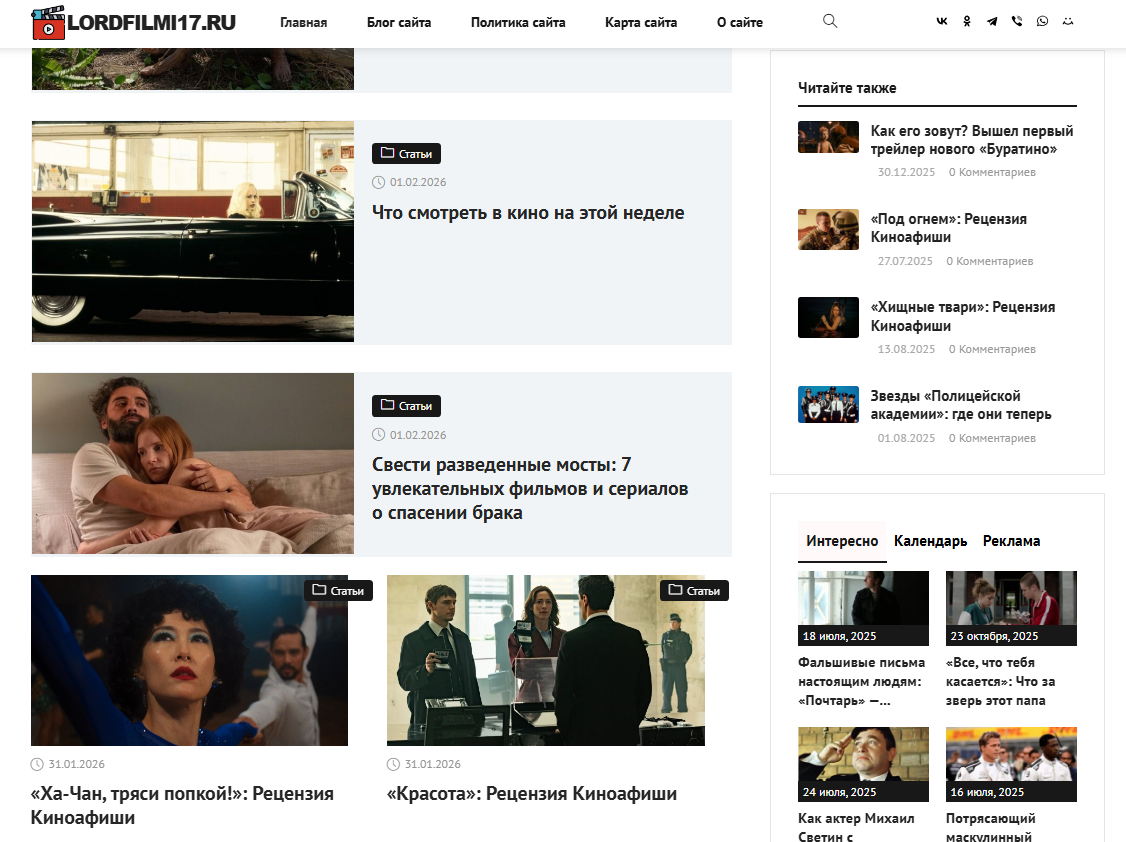Click the Статьи tag on 'Свести разведенные мосты'
Screen dimensions: 1126x842
click(x=406, y=406)
